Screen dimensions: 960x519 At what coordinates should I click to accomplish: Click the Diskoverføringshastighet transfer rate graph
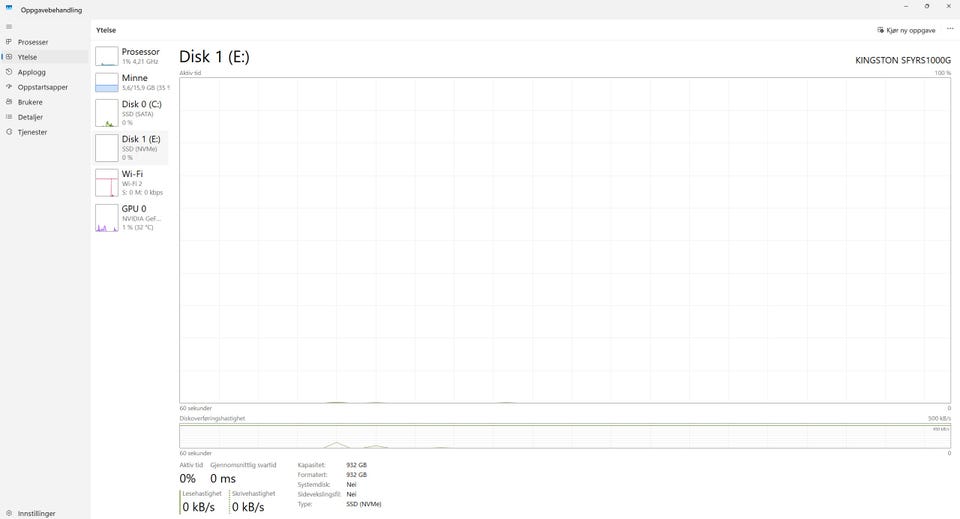564,436
